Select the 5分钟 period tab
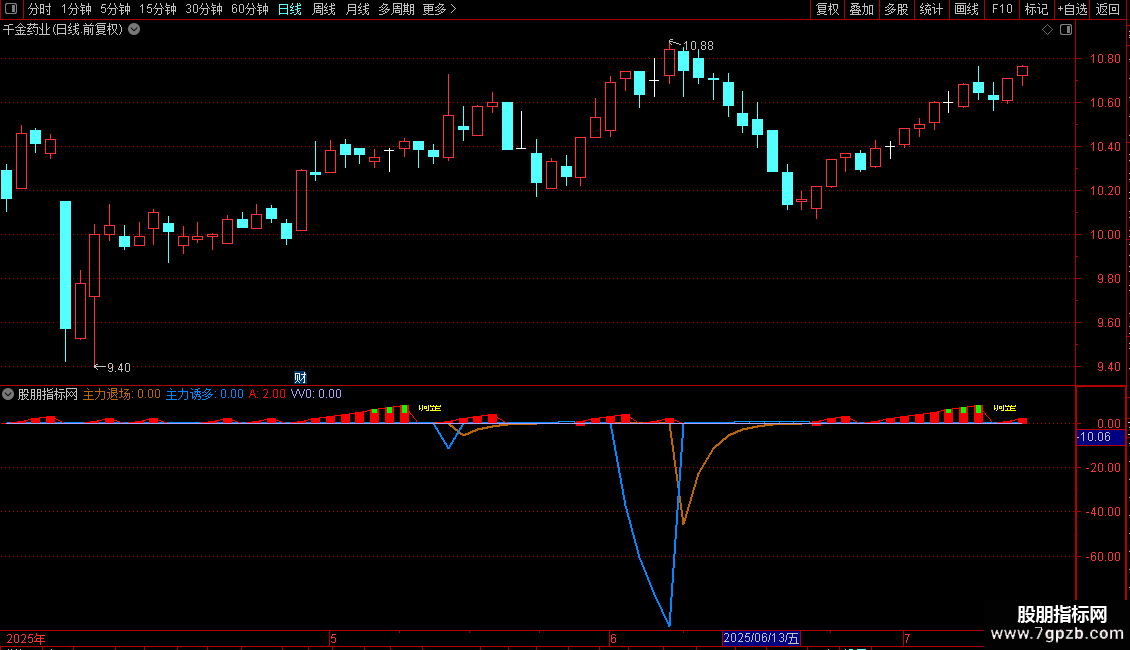Screen dimensions: 1130x650 tap(115, 9)
